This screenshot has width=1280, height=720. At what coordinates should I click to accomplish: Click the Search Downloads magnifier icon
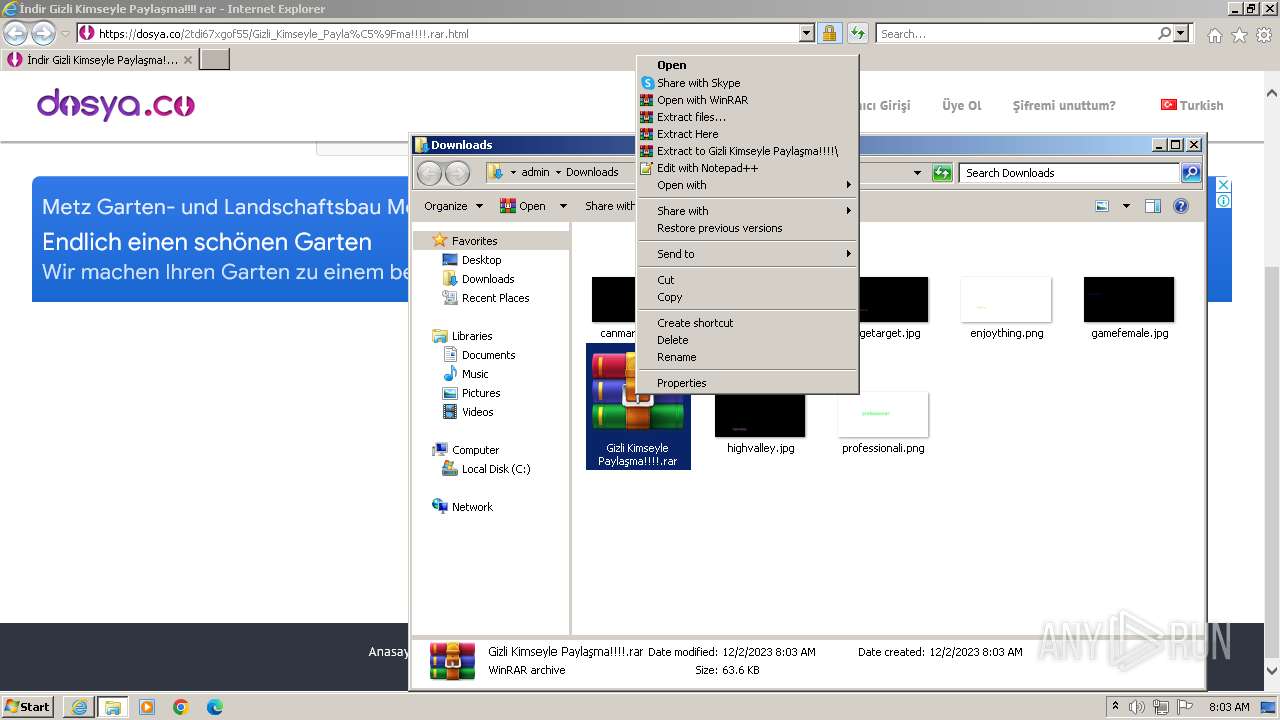point(1190,173)
